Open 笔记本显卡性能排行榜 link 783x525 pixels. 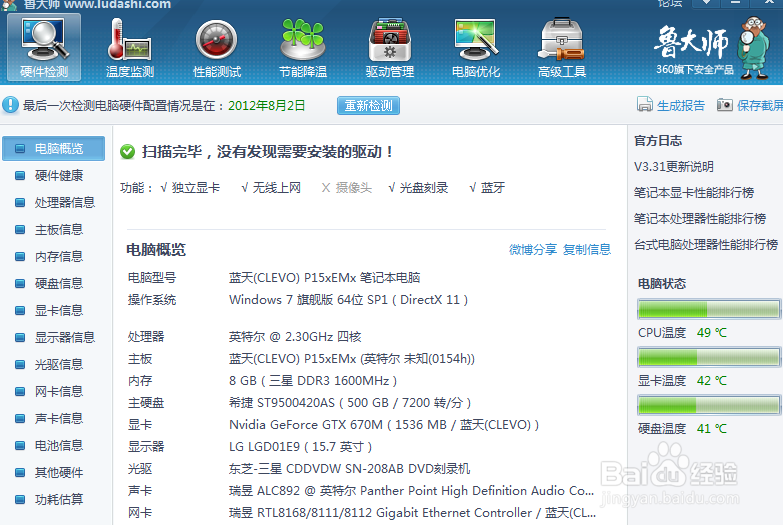click(x=694, y=192)
